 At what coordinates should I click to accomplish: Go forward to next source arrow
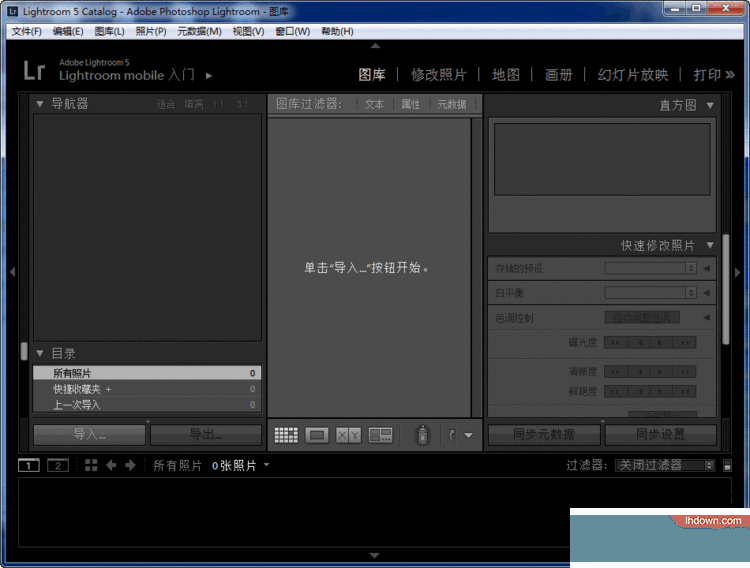(x=130, y=465)
